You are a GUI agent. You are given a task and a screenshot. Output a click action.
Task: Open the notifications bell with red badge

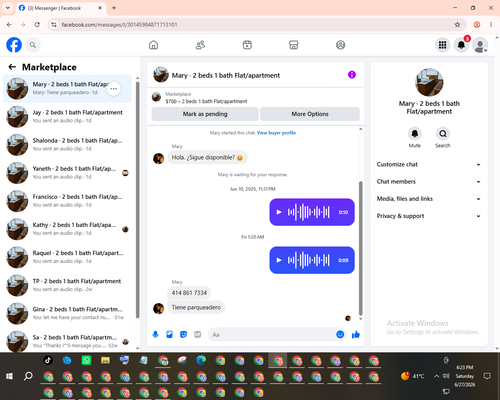tap(461, 45)
